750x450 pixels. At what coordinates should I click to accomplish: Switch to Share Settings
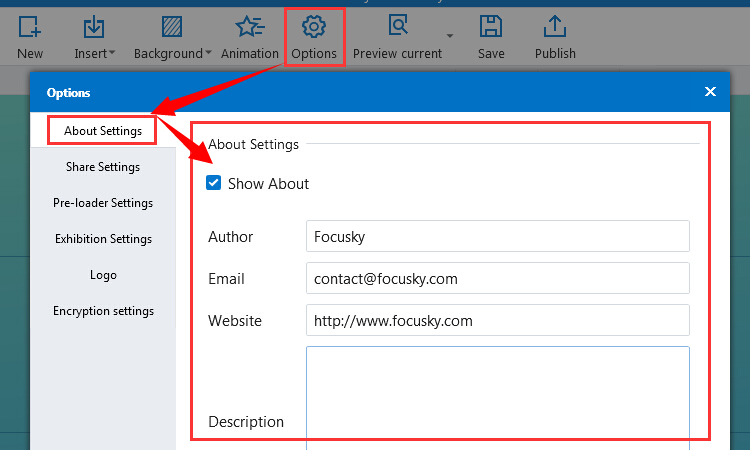(x=103, y=167)
